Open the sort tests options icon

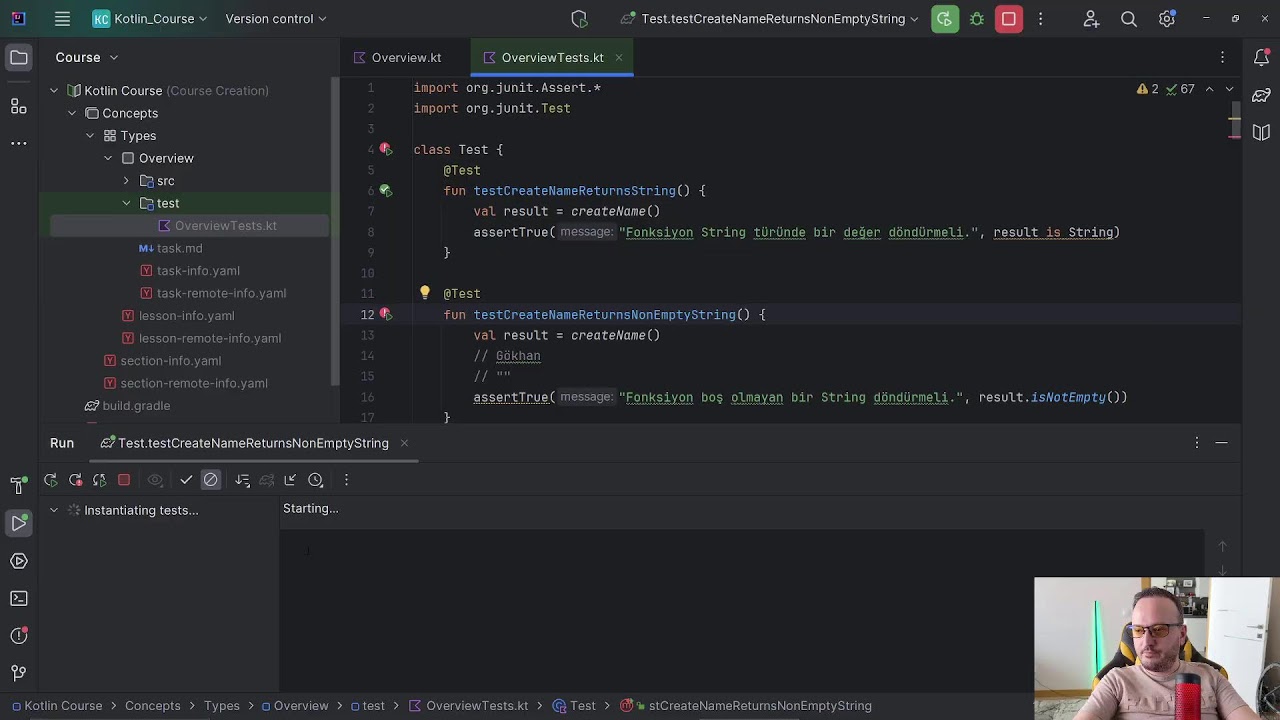(242, 480)
